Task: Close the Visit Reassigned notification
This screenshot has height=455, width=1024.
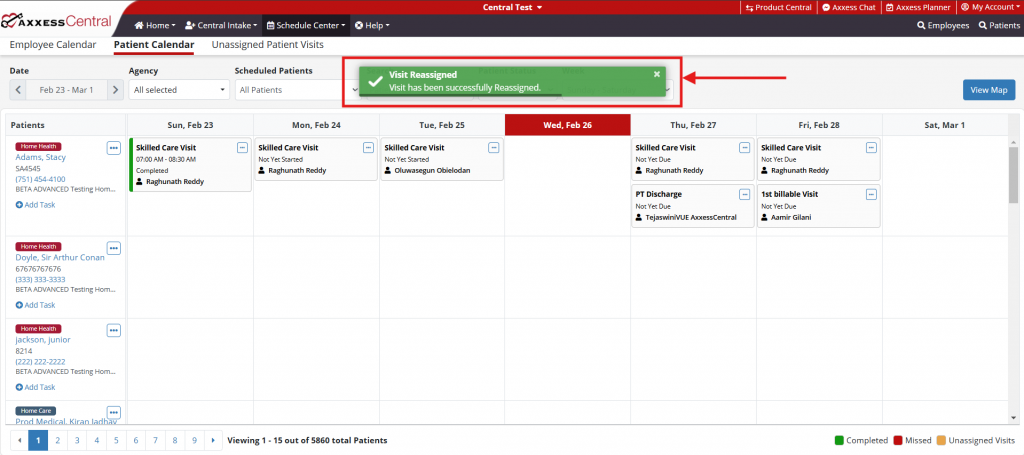Action: coord(657,74)
